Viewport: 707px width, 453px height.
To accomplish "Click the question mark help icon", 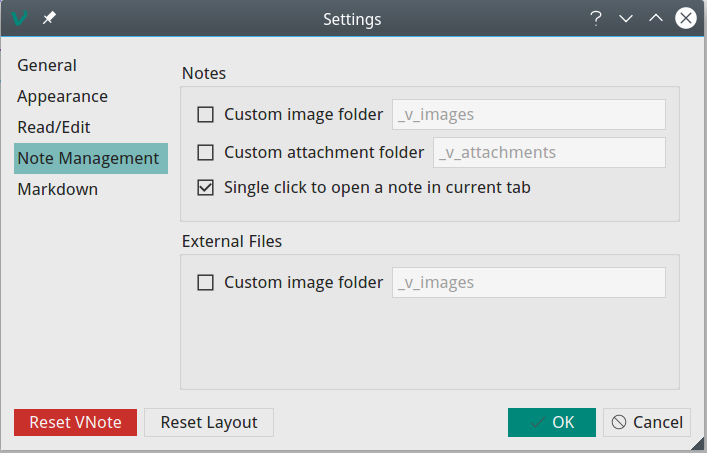I will (x=596, y=18).
